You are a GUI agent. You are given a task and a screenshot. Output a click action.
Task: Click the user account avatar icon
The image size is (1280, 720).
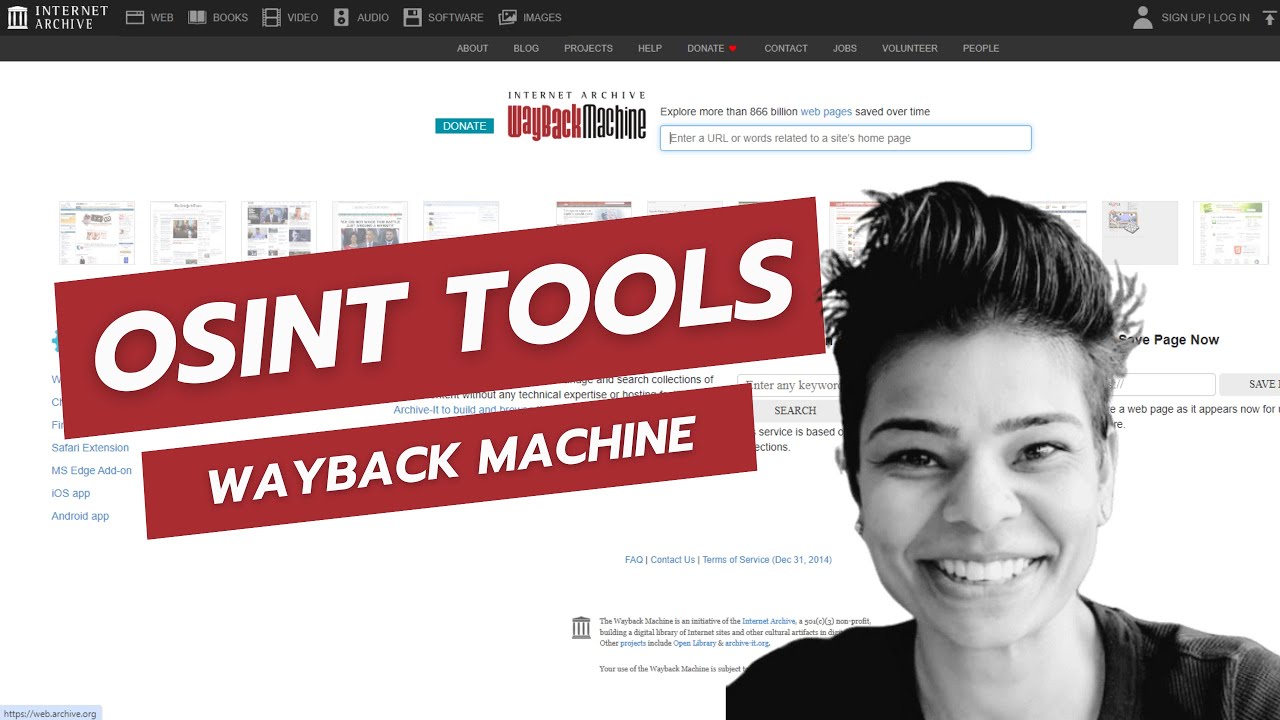(x=1143, y=17)
